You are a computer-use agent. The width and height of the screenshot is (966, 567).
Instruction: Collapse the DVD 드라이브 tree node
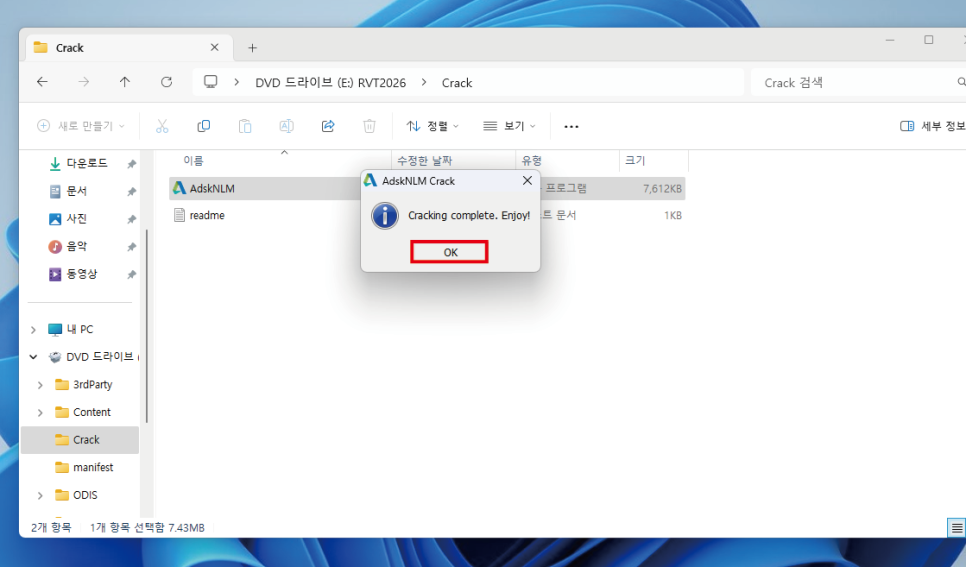coord(33,357)
